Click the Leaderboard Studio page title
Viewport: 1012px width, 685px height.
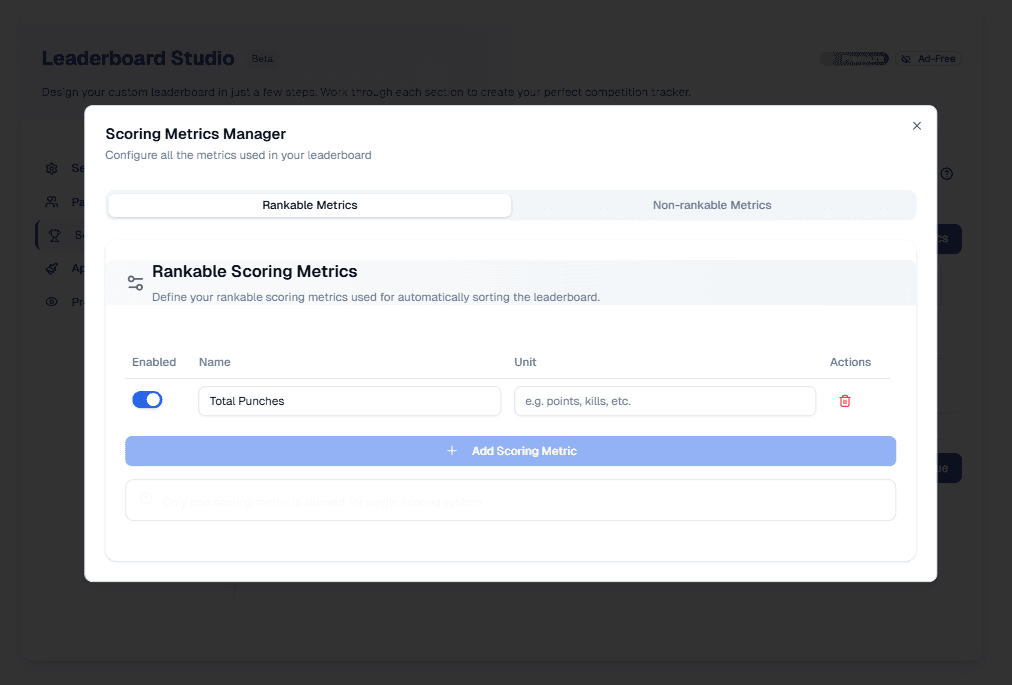138,58
